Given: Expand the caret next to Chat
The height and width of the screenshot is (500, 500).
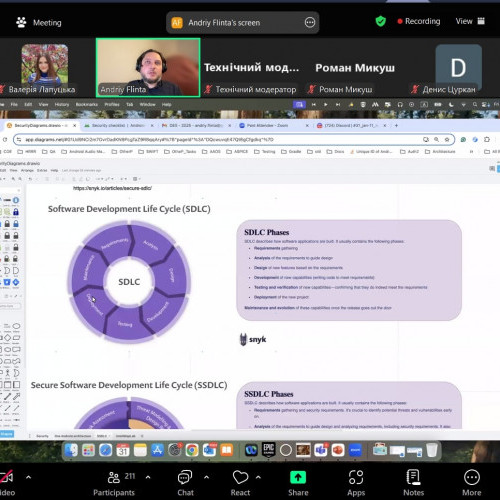Looking at the screenshot, I should click(206, 477).
